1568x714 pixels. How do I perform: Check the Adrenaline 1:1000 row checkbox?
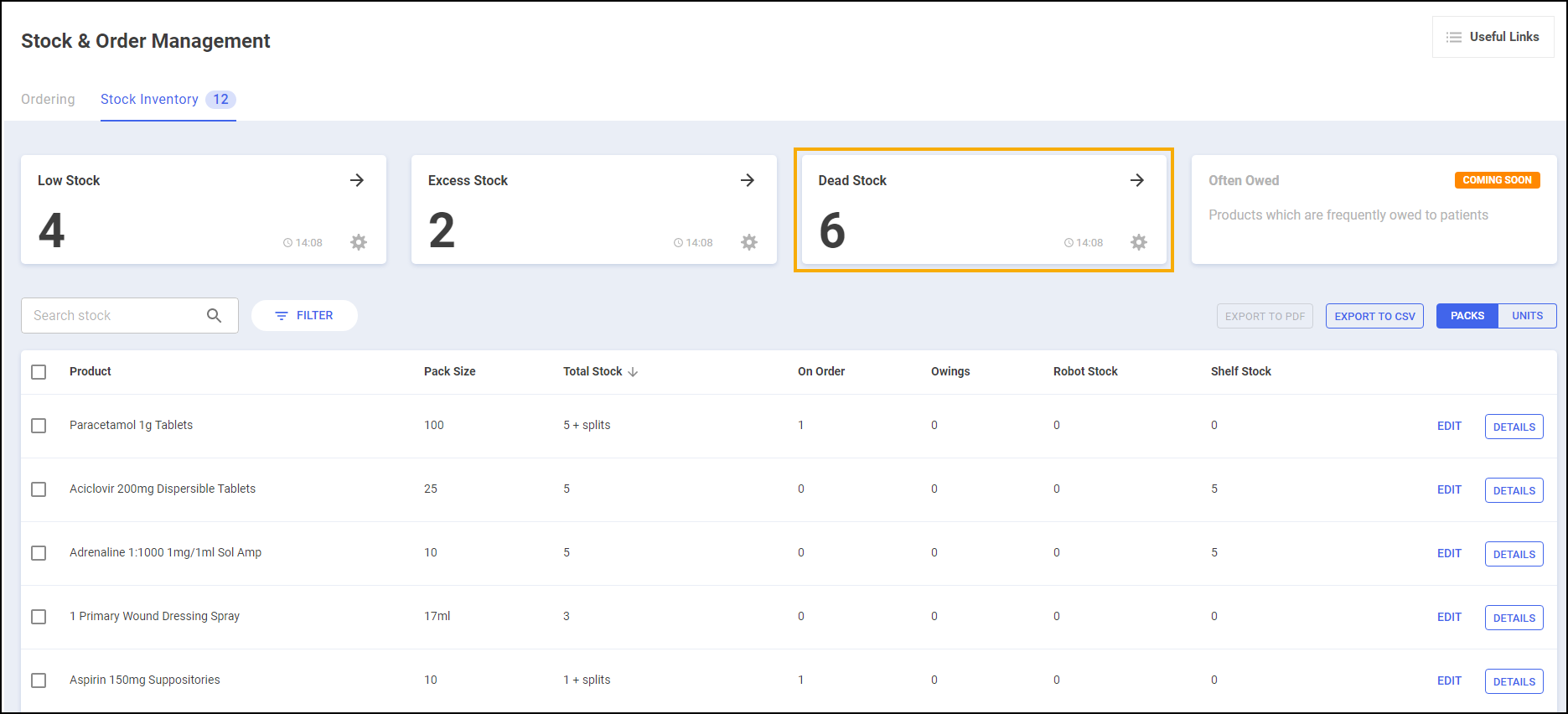point(39,553)
